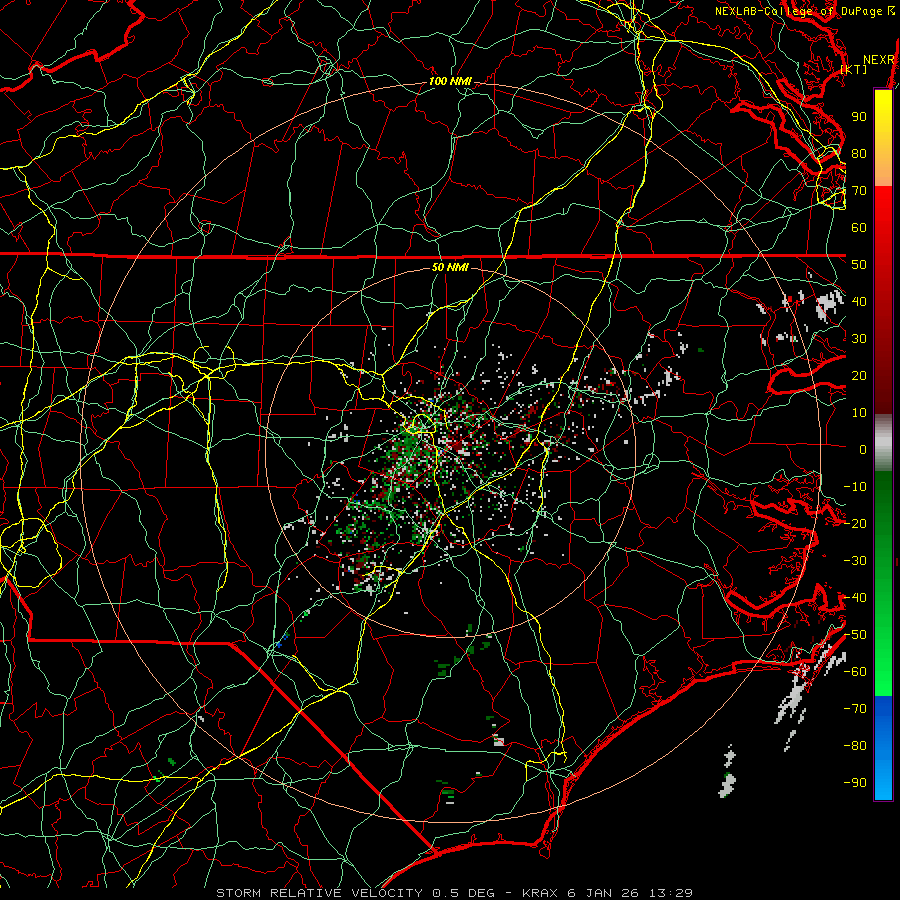
Task: Select the 90 value on velocity scale
Action: (x=859, y=117)
